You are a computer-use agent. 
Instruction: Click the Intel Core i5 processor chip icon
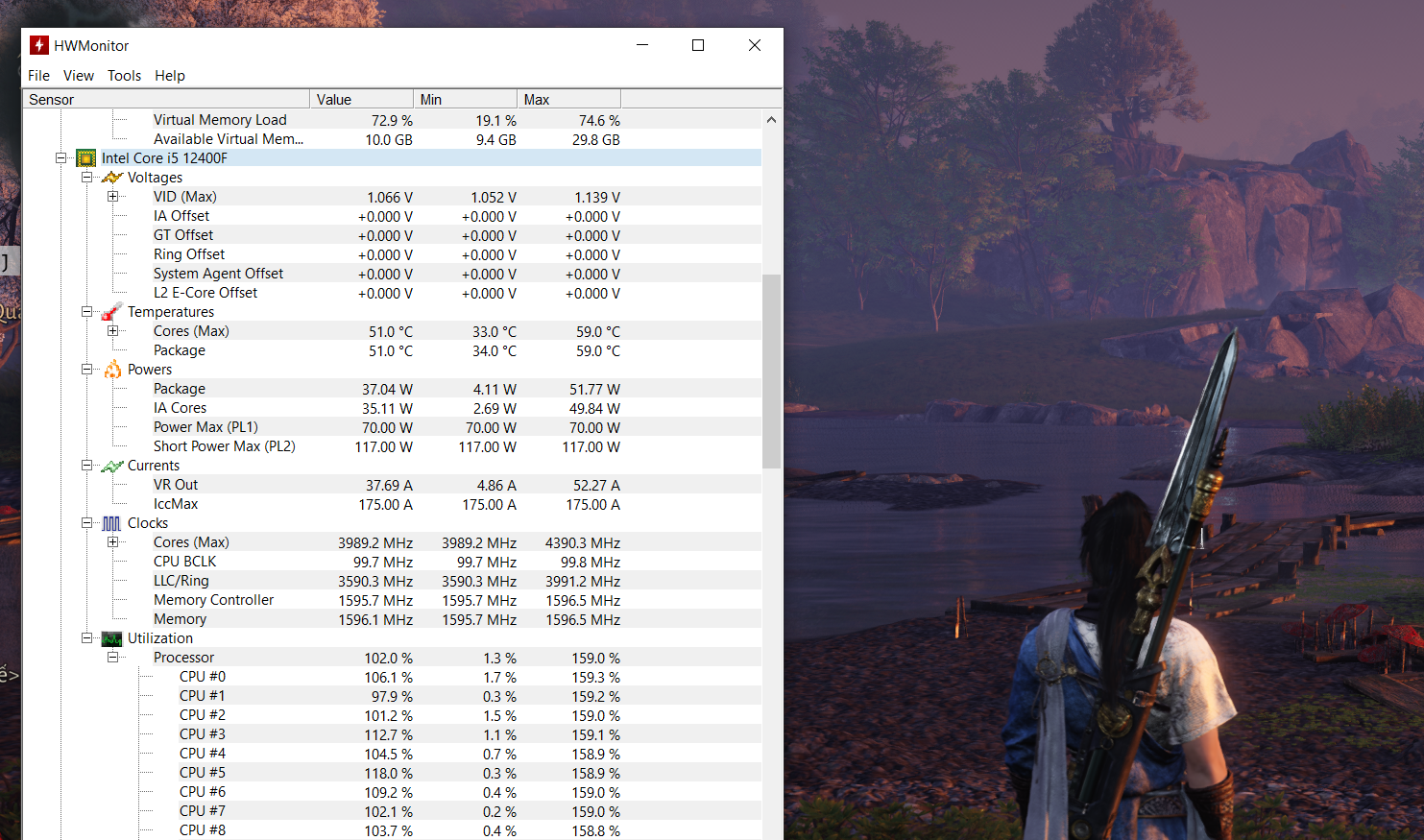(86, 158)
